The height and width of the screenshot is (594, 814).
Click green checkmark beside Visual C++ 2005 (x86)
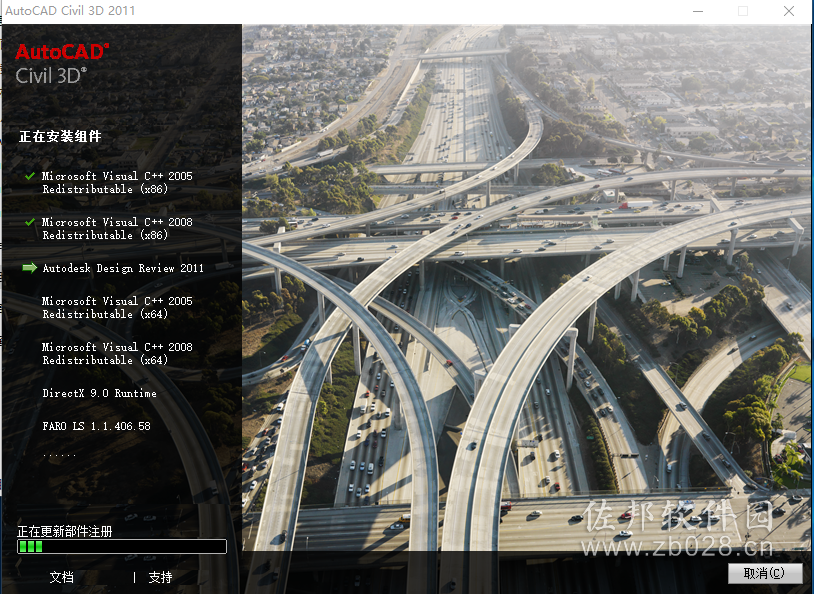coord(30,176)
